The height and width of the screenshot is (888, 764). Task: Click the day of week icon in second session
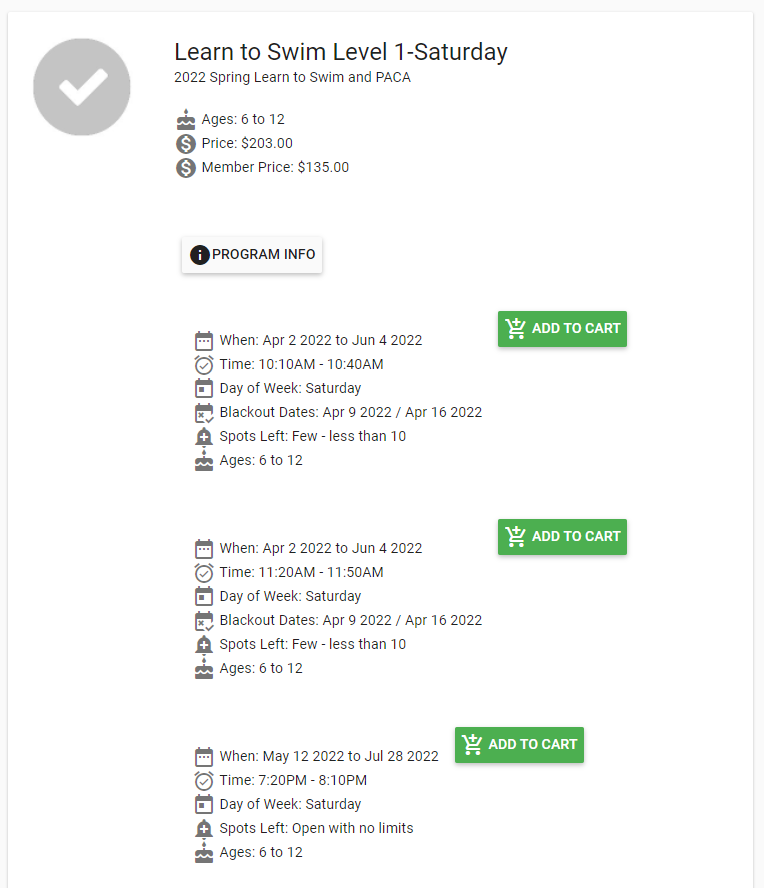coord(204,596)
